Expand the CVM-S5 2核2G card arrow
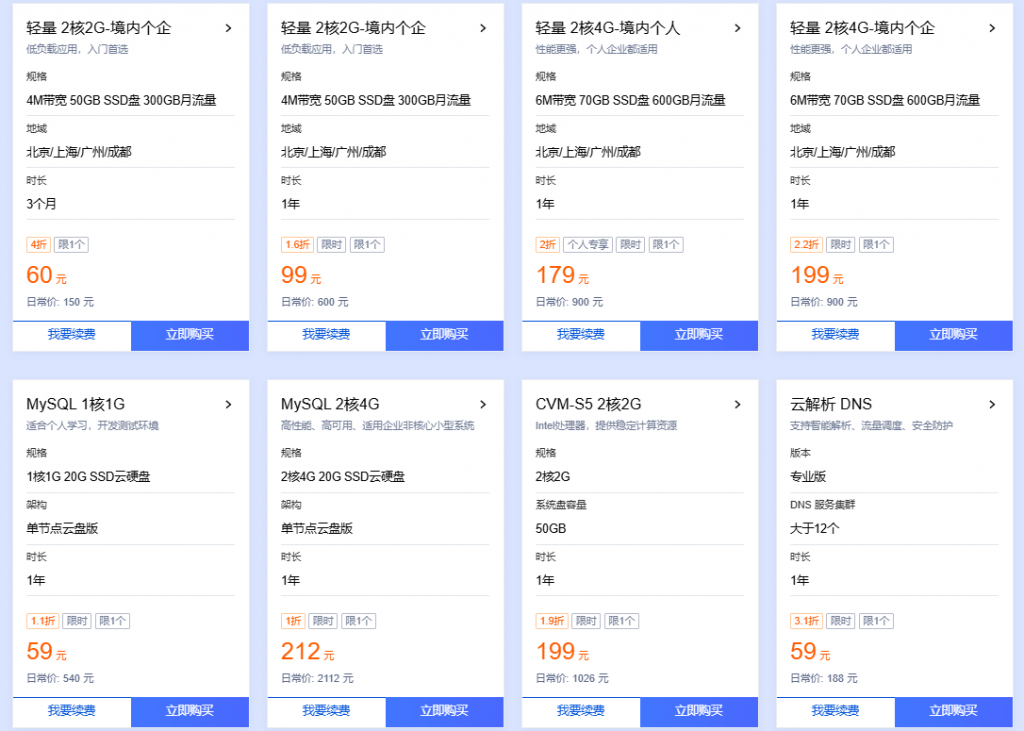The width and height of the screenshot is (1024, 731). tap(738, 404)
